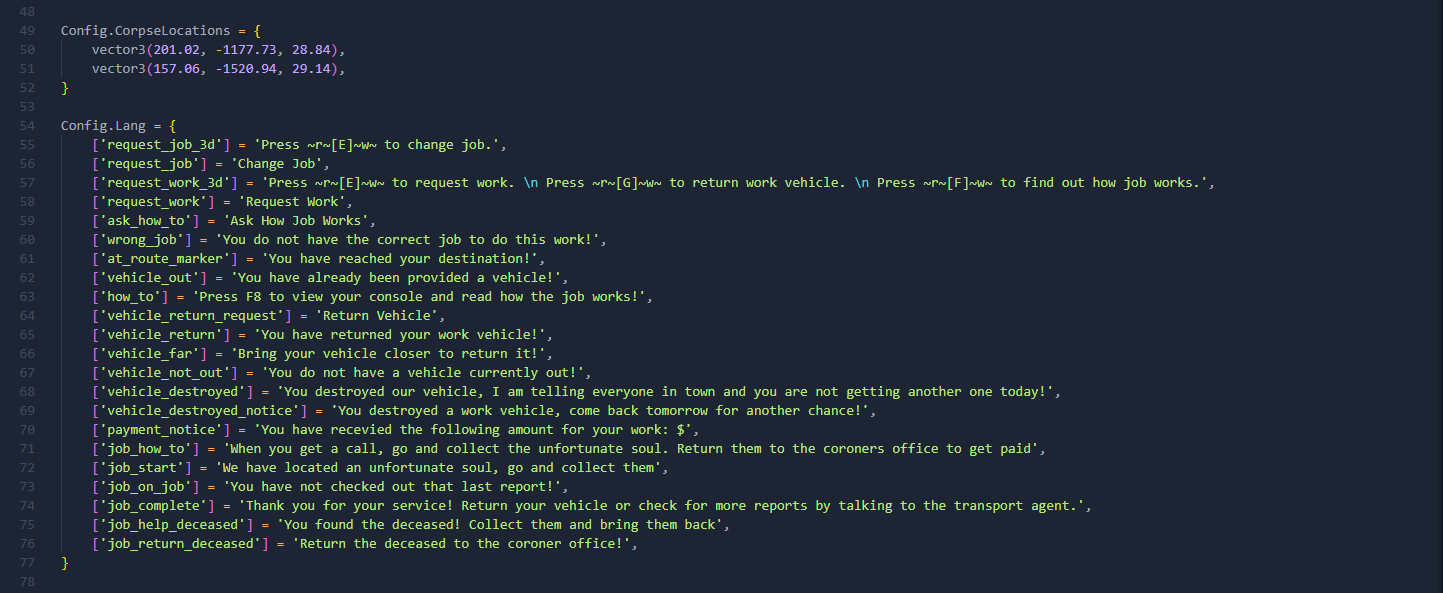Click the 'job_how_to' key
This screenshot has width=1443, height=593.
(x=146, y=449)
